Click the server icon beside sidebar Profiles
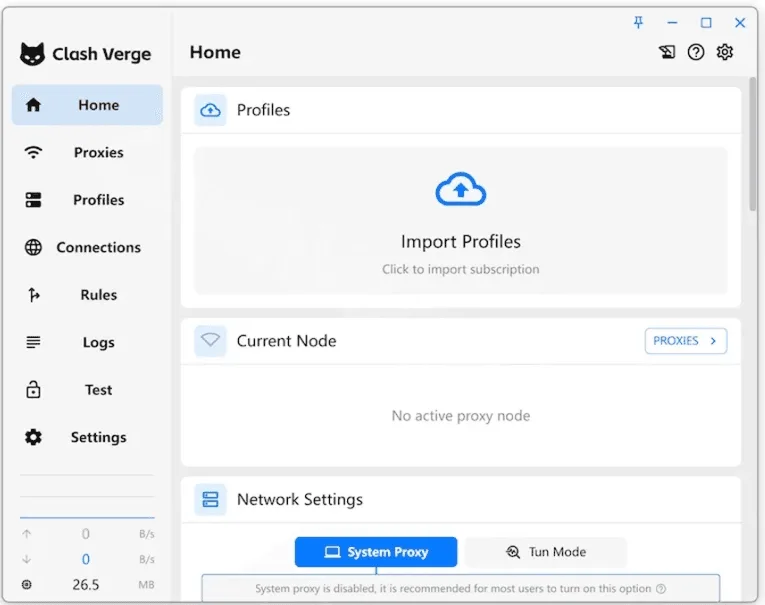Viewport: 765px width, 605px height. coord(33,200)
